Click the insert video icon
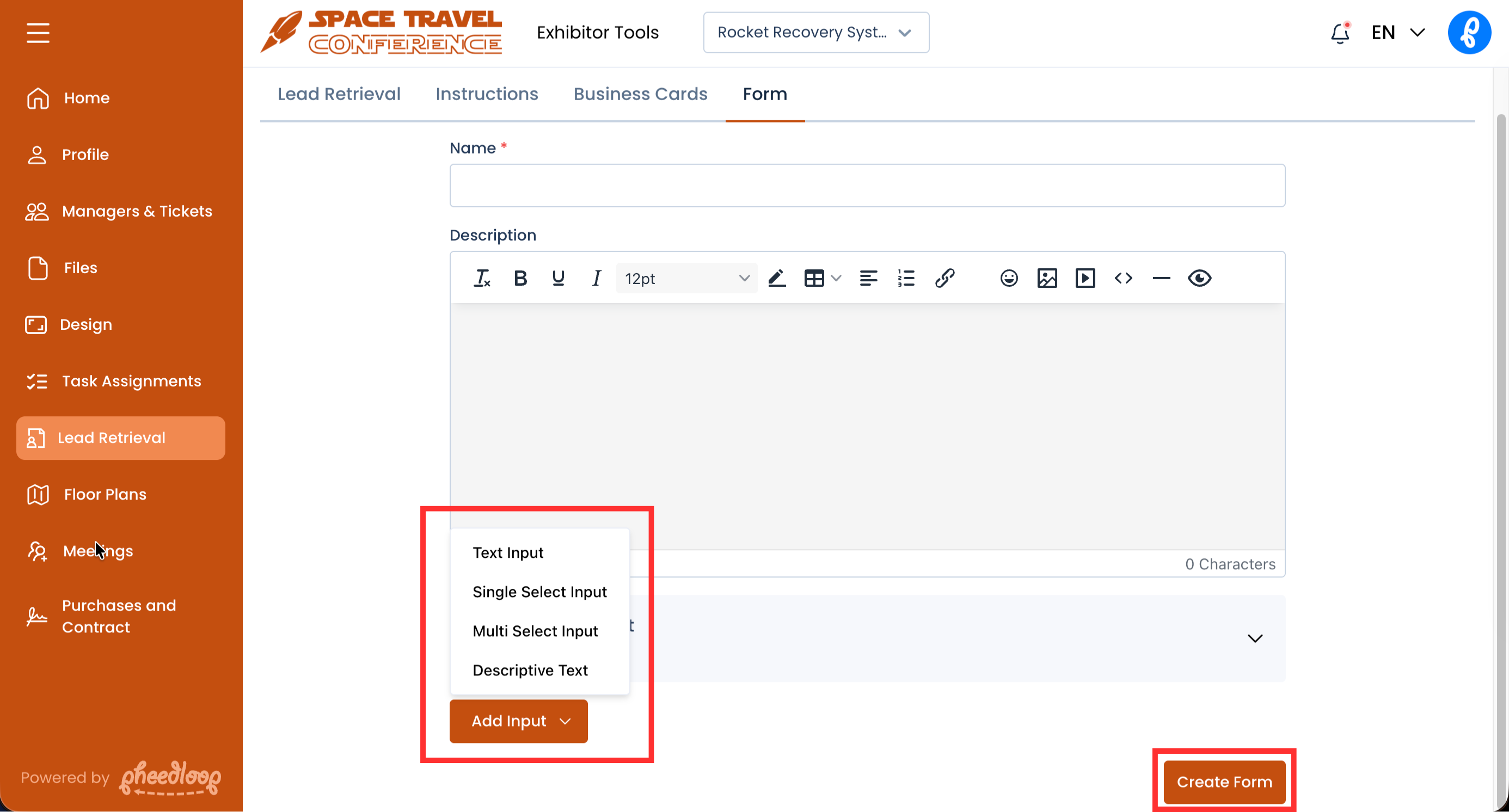The width and height of the screenshot is (1509, 812). [1085, 278]
